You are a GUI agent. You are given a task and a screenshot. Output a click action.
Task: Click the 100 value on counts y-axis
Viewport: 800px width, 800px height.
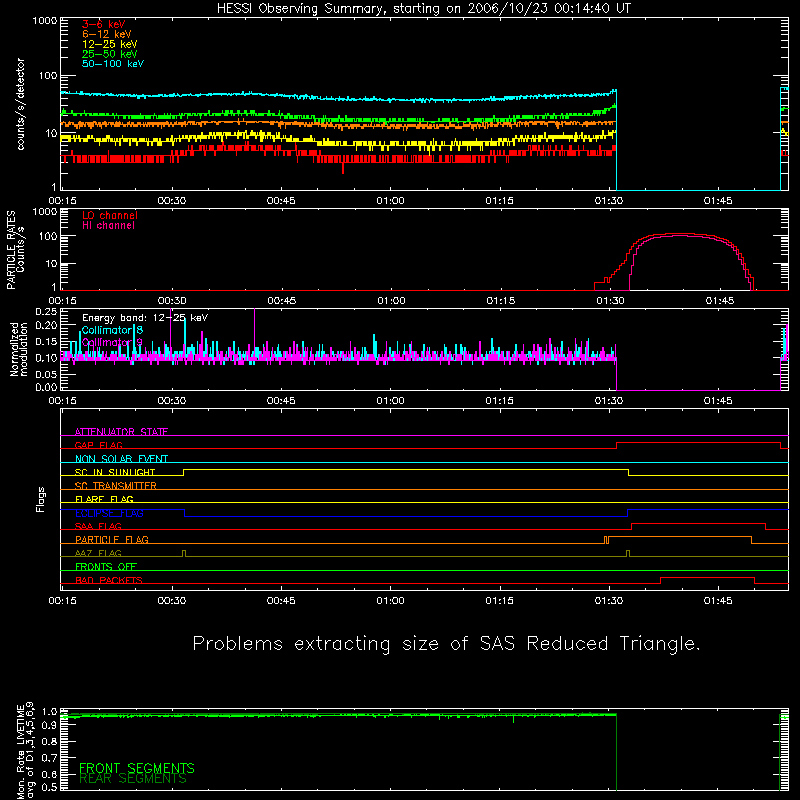click(x=48, y=76)
